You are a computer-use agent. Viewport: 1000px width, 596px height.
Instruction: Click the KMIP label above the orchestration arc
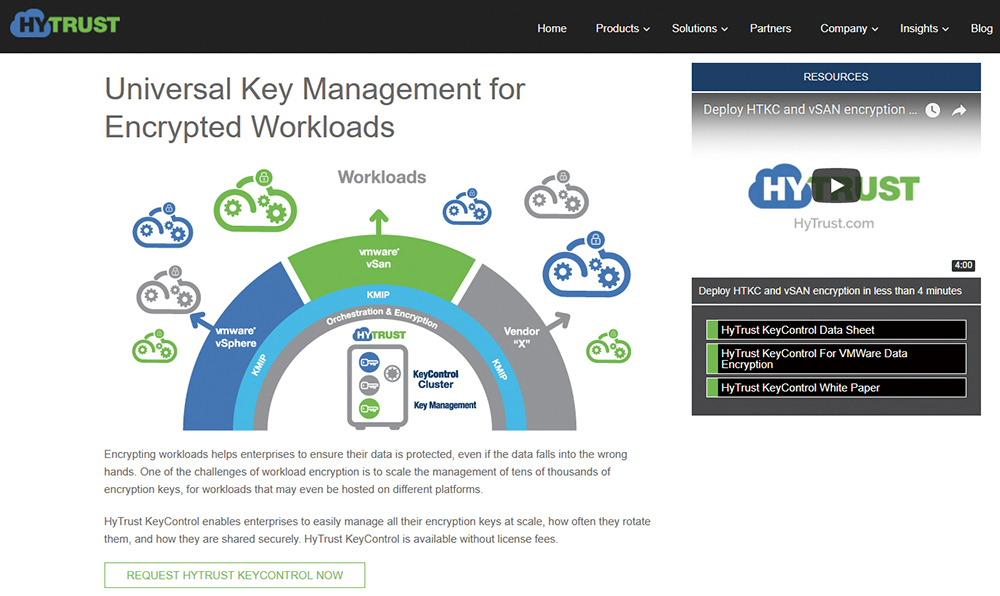click(x=378, y=294)
